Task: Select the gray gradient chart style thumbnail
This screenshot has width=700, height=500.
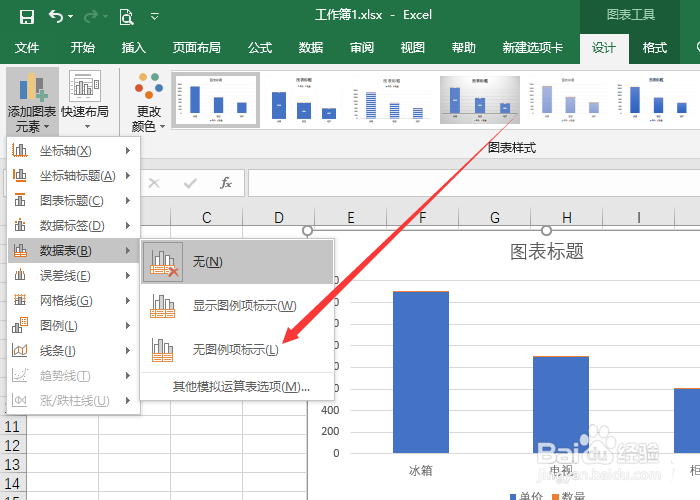Action: (x=480, y=100)
